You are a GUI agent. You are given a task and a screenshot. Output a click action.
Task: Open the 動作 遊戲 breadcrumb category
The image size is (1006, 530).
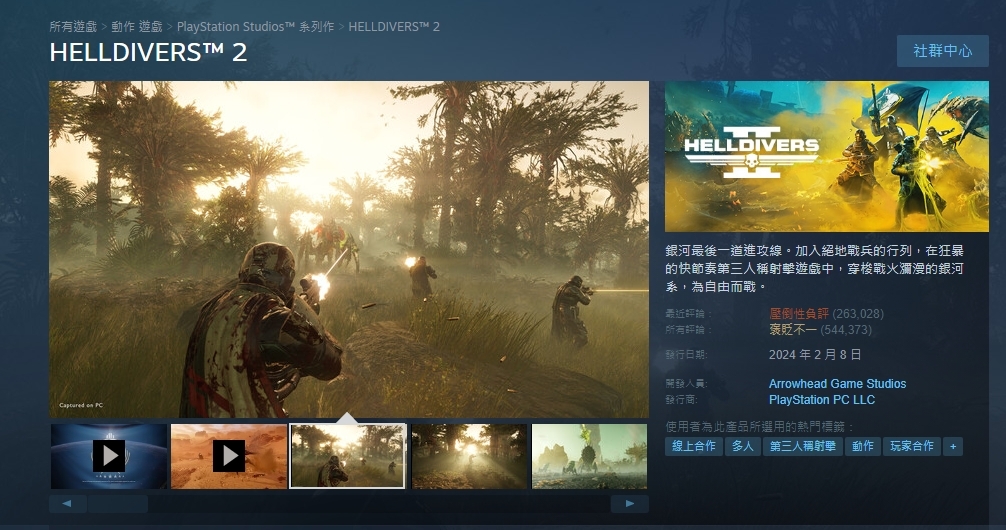coord(137,26)
